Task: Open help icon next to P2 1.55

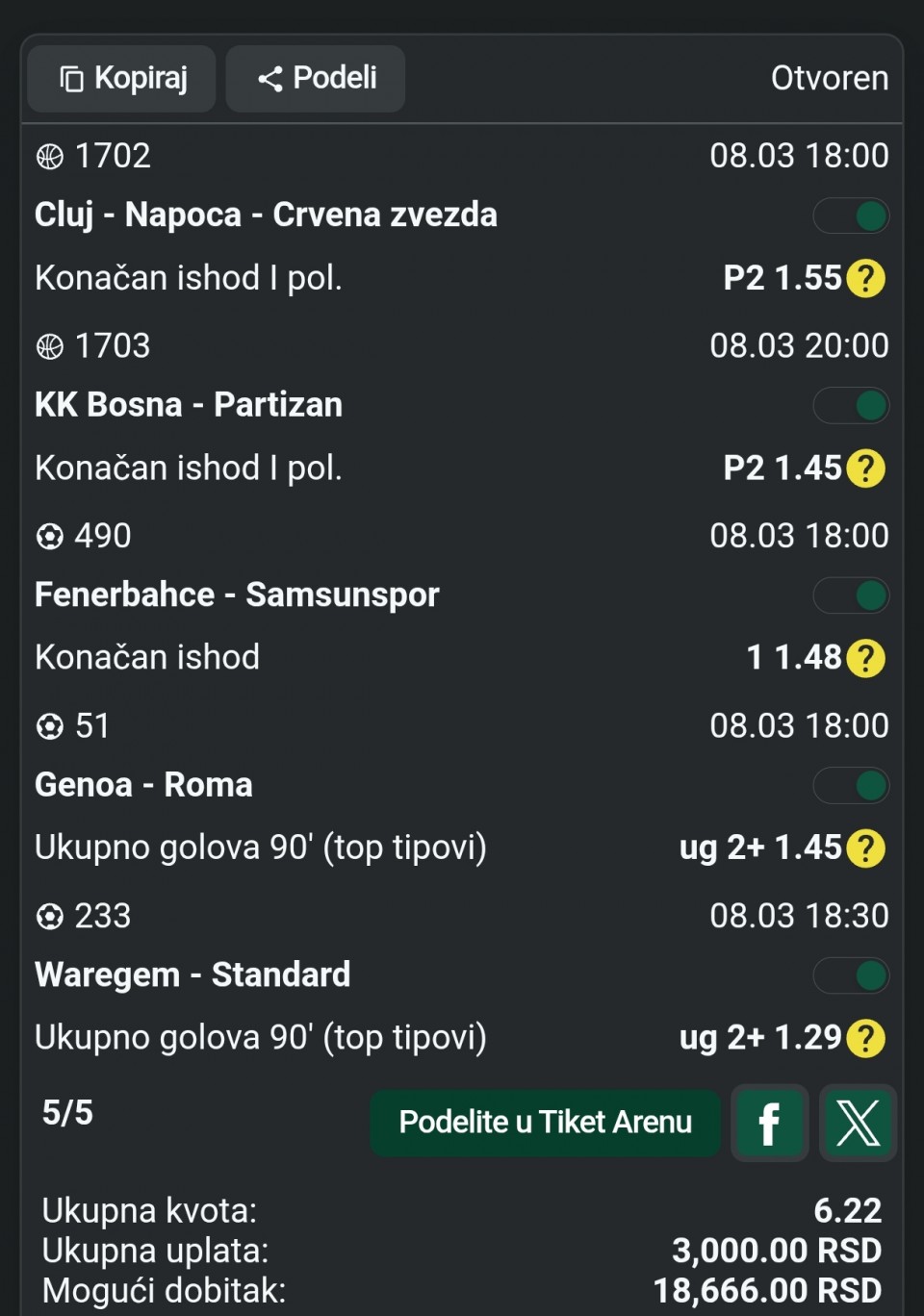Action: point(866,279)
